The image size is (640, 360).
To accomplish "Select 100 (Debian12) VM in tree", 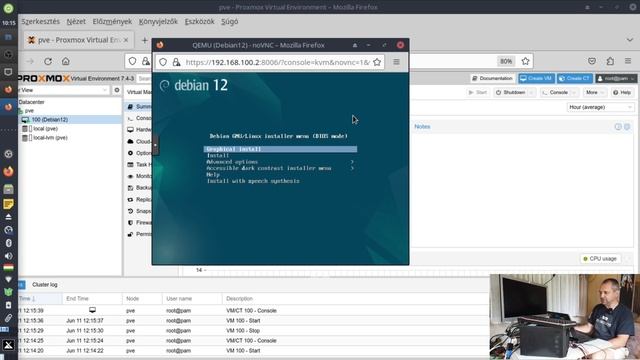I will [x=50, y=120].
